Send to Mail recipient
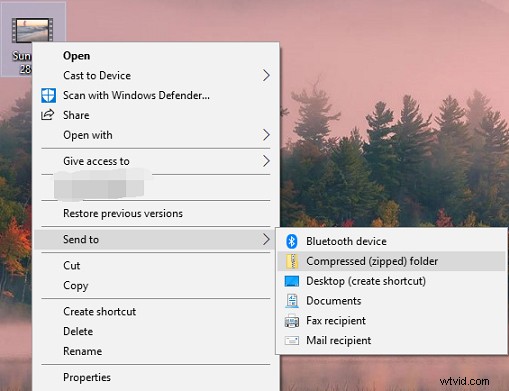This screenshot has width=509, height=391. 392,340
